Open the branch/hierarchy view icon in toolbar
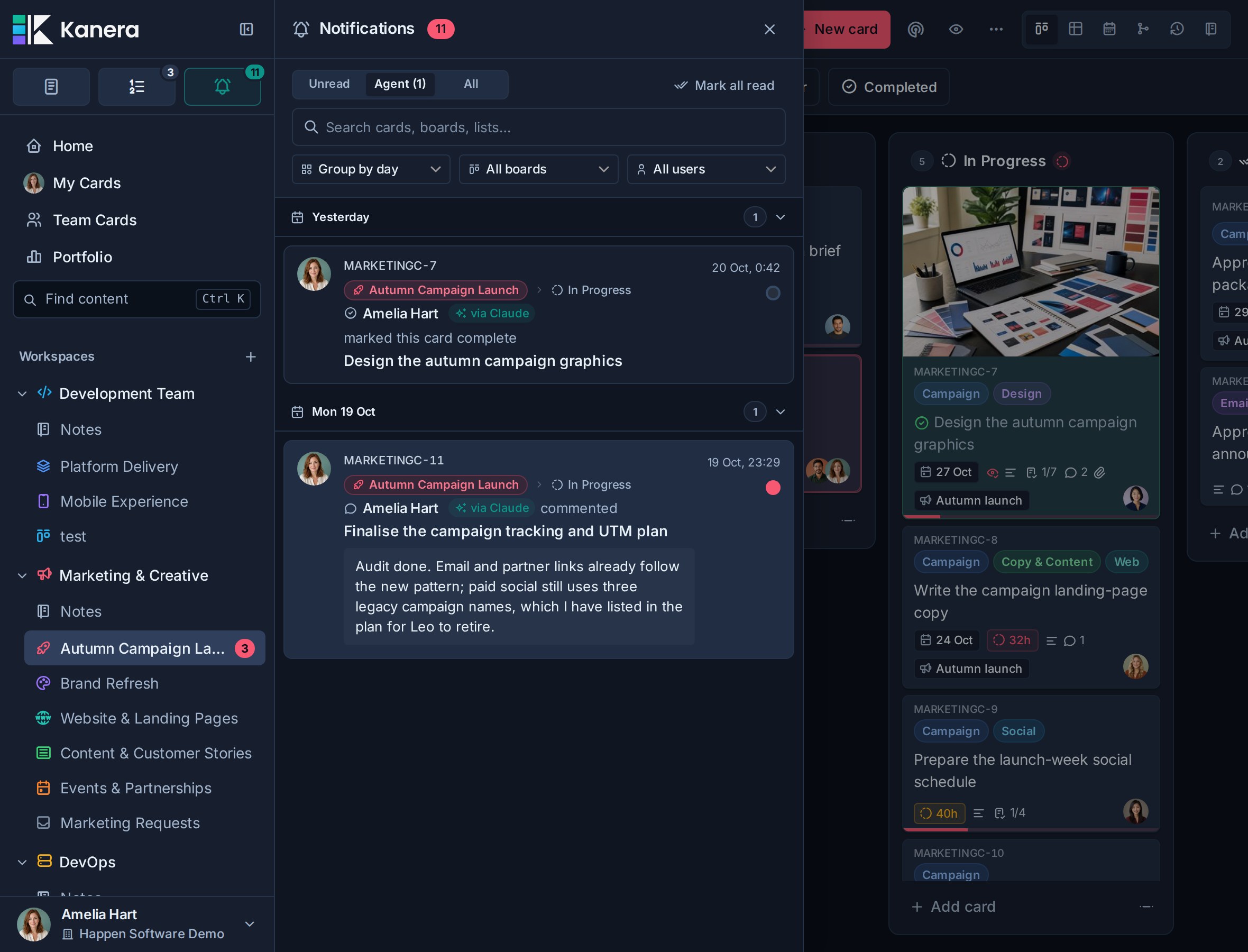This screenshot has width=1248, height=952. (x=1143, y=29)
